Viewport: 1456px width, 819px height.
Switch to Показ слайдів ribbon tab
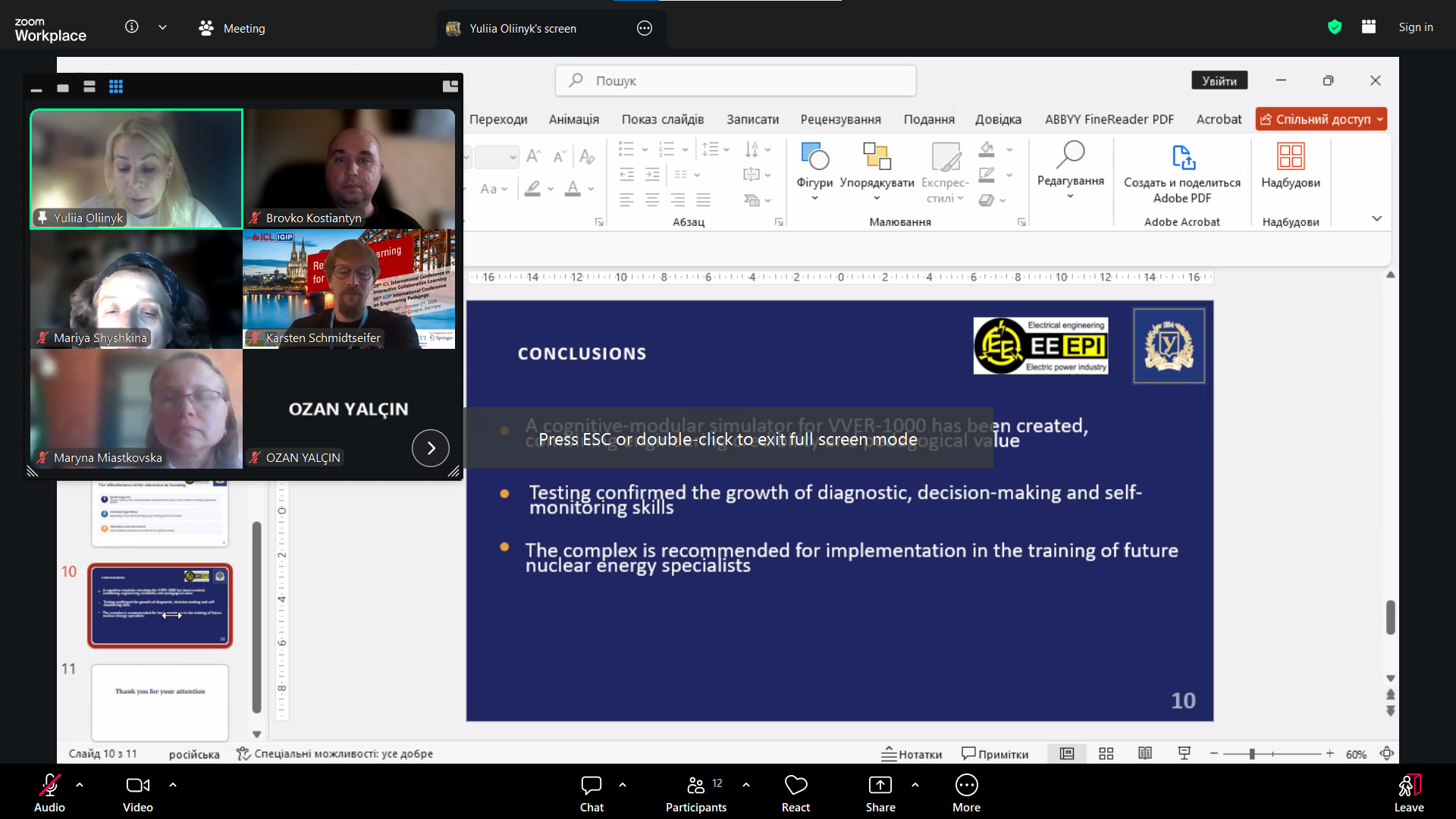coord(663,119)
